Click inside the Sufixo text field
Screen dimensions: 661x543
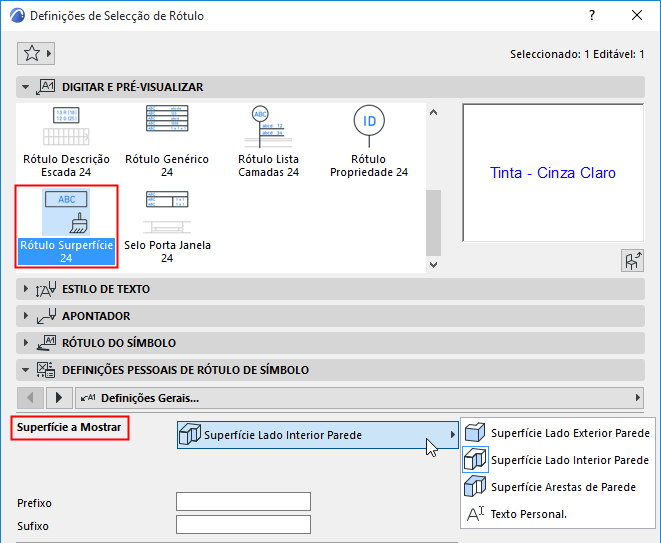(243, 525)
